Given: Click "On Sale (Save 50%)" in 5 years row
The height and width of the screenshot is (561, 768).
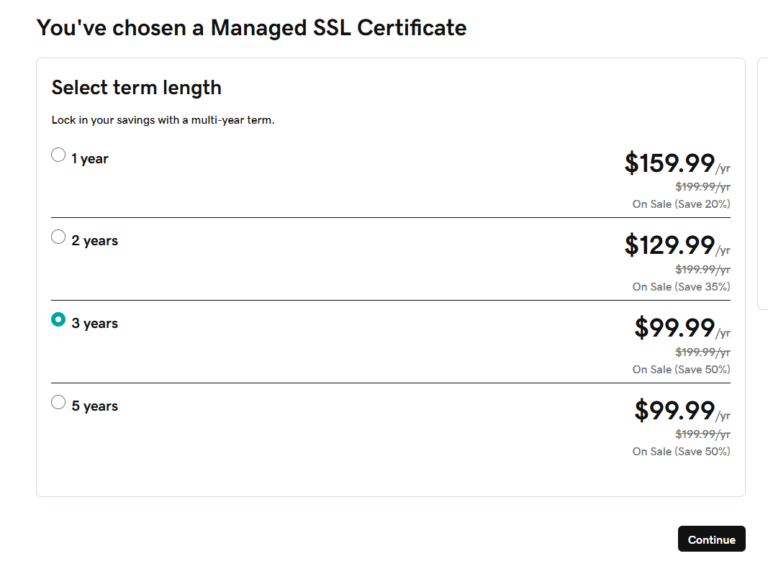Looking at the screenshot, I should (681, 451).
